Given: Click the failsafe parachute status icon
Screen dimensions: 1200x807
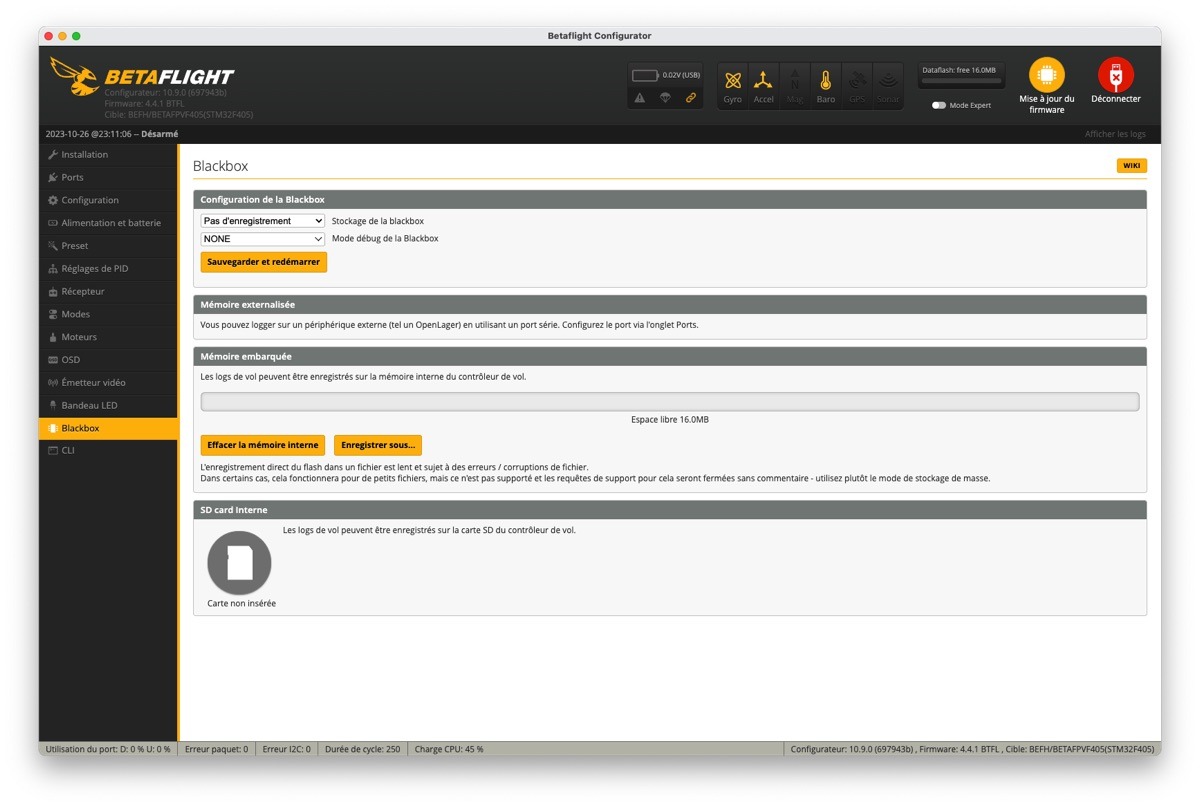Looking at the screenshot, I should (665, 97).
